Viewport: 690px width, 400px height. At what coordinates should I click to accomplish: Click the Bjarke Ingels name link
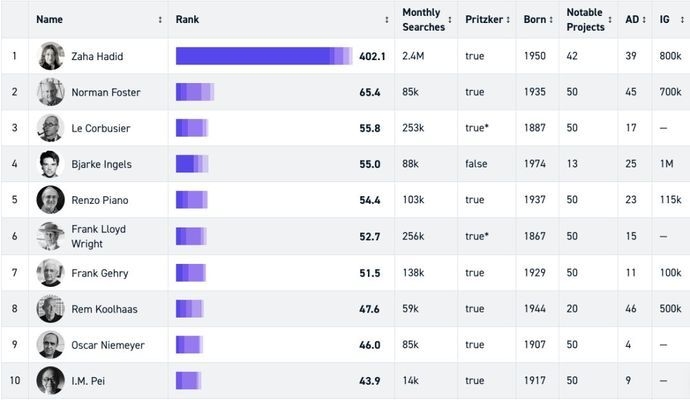(101, 164)
